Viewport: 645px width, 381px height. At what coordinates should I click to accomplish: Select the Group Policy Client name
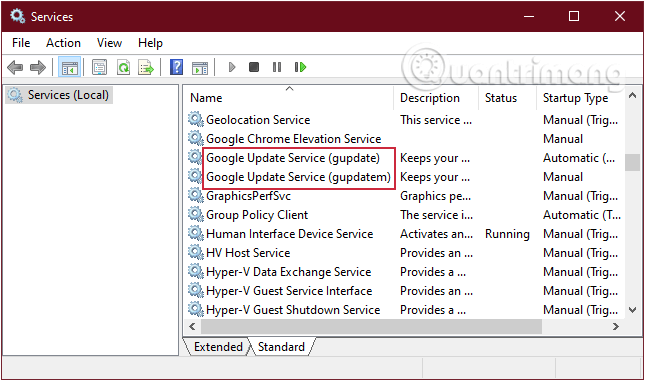click(257, 215)
